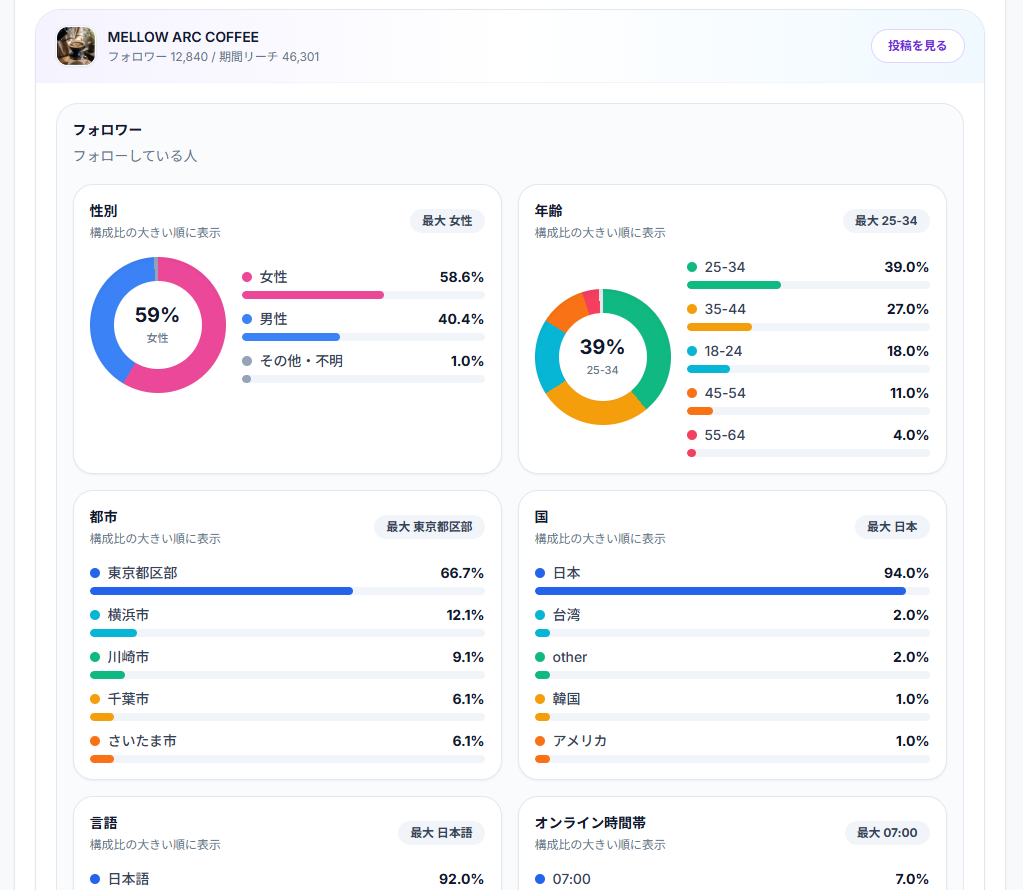Viewport: 1023px width, 891px height.
Task: Click the gender donut chart showing 59%
Action: pos(158,325)
